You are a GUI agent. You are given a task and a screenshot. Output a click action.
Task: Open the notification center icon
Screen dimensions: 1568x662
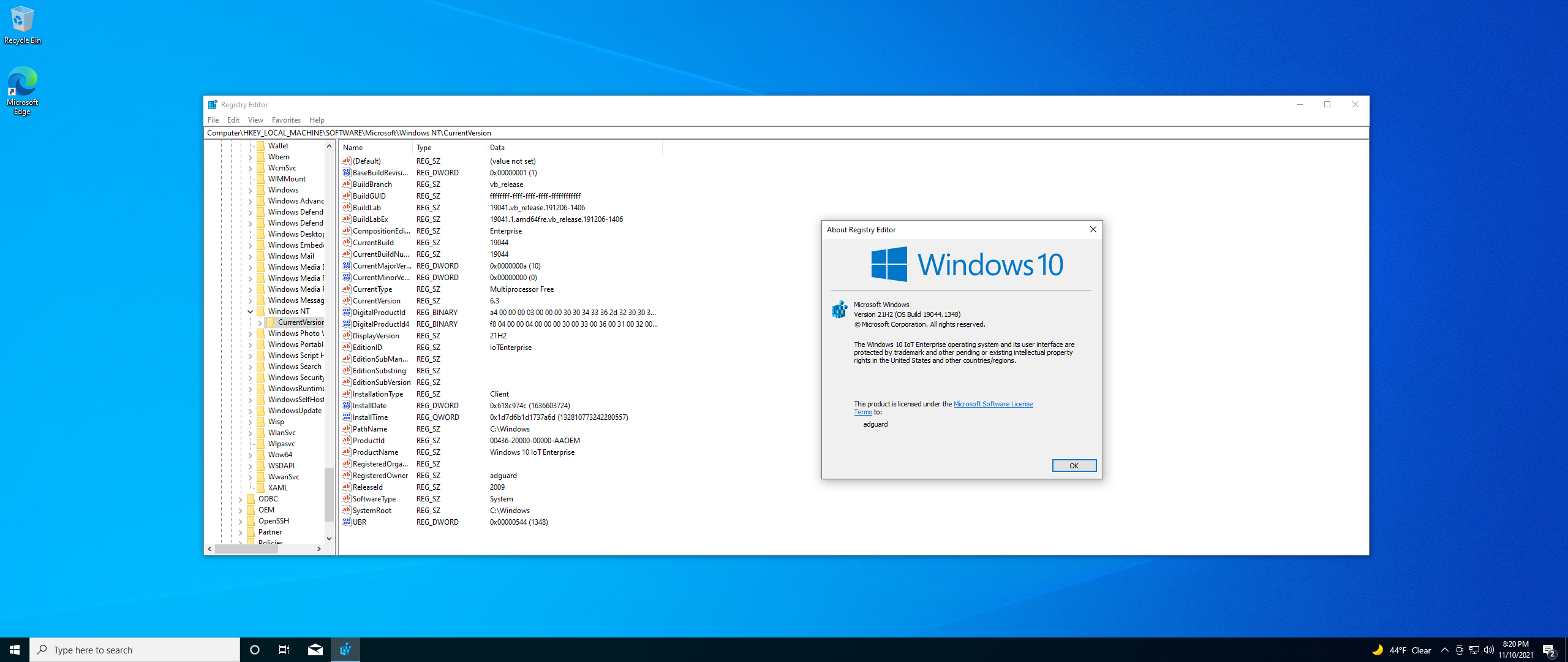1549,650
